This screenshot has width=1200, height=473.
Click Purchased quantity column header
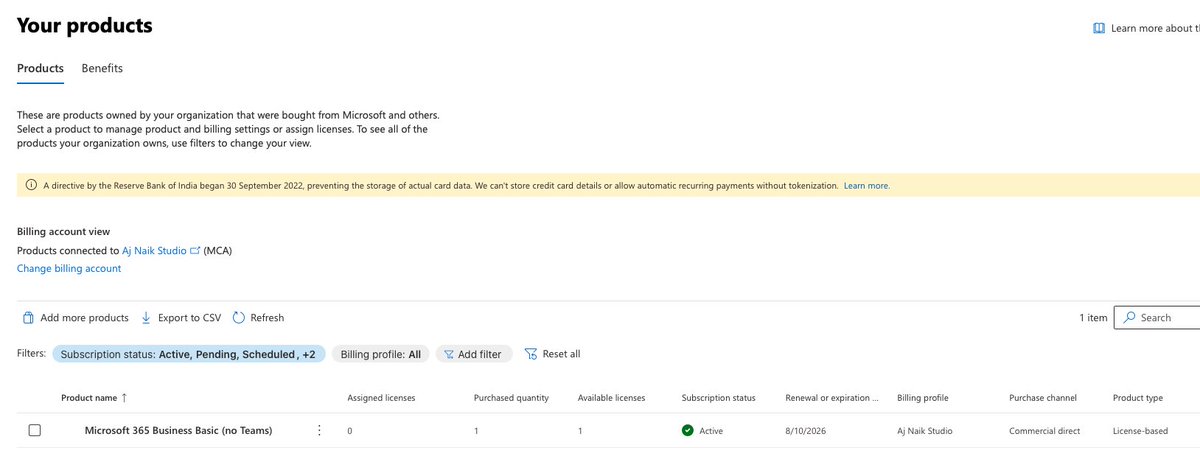click(x=511, y=397)
